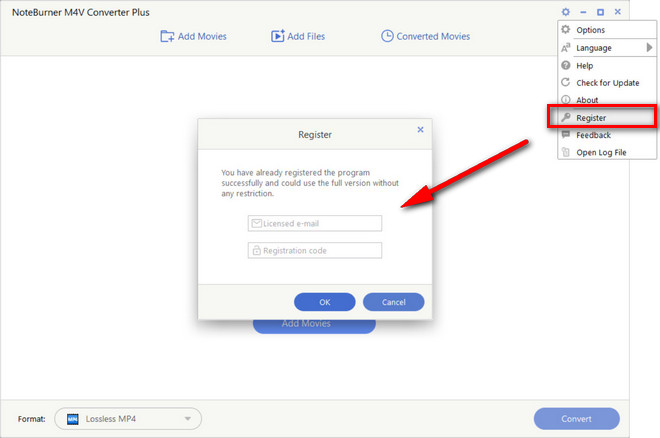
Task: Minimize the NoteBurner window
Action: tap(583, 12)
